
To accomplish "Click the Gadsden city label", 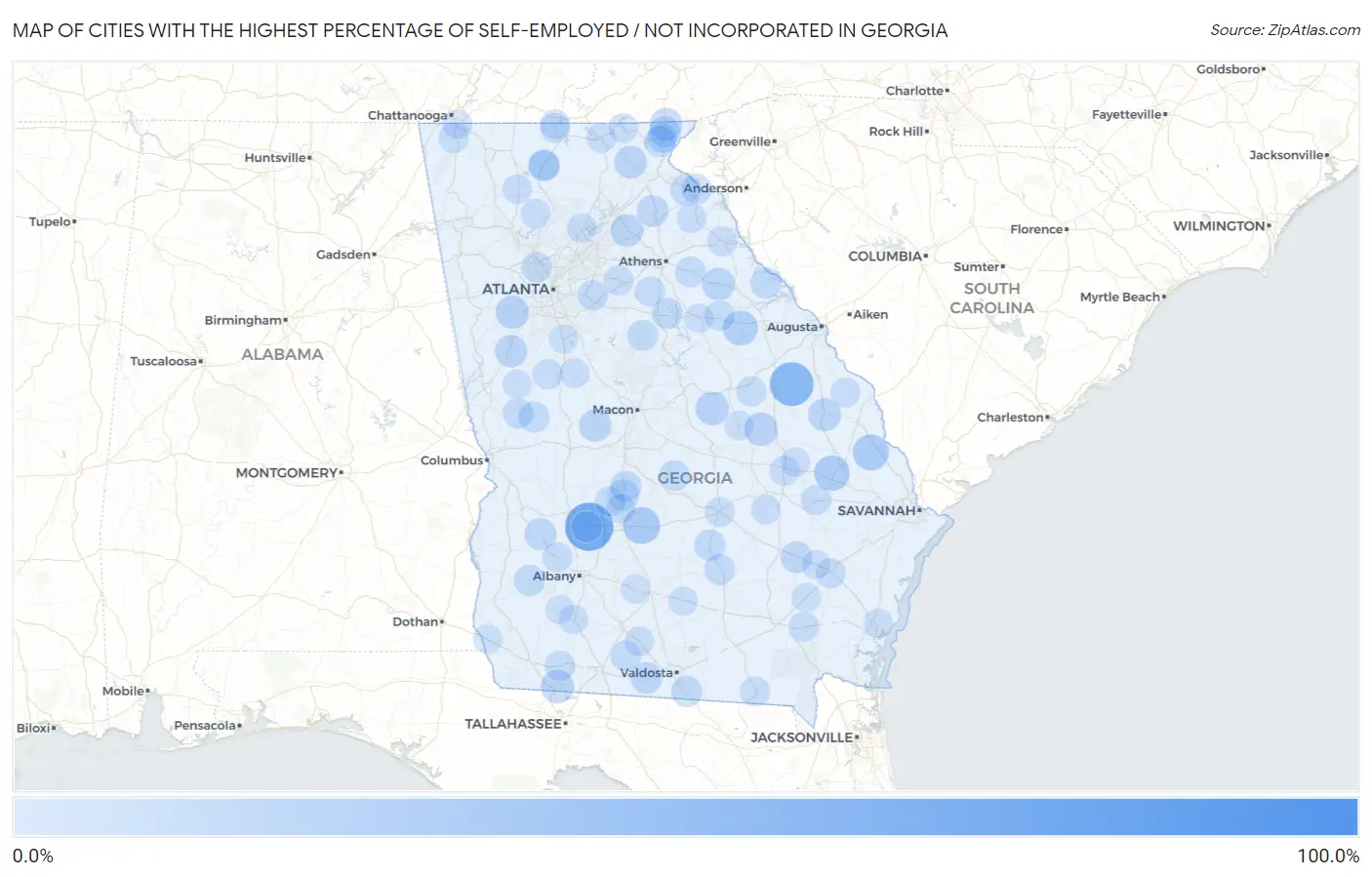I will (x=343, y=255).
